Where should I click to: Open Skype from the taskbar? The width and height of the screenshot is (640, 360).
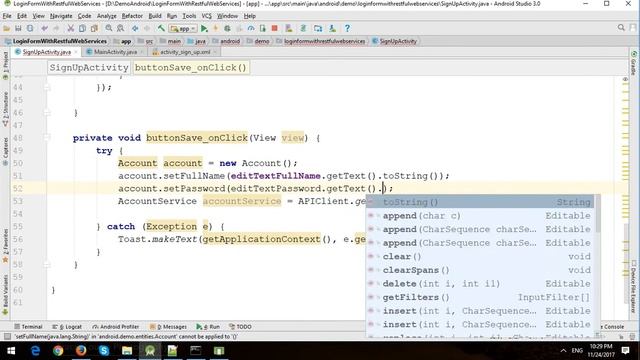[104, 351]
